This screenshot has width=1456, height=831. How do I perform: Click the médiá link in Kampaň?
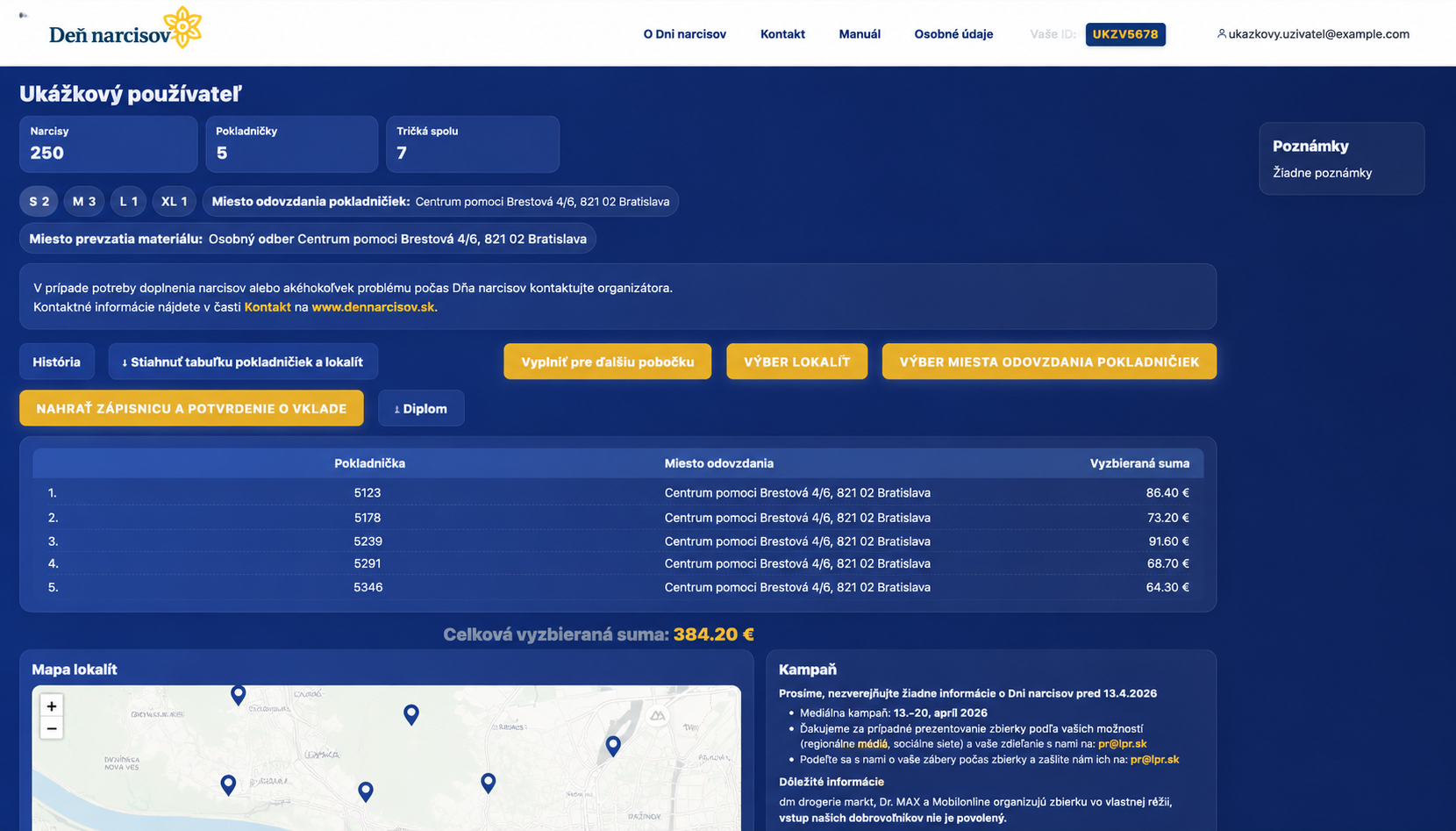[x=872, y=744]
